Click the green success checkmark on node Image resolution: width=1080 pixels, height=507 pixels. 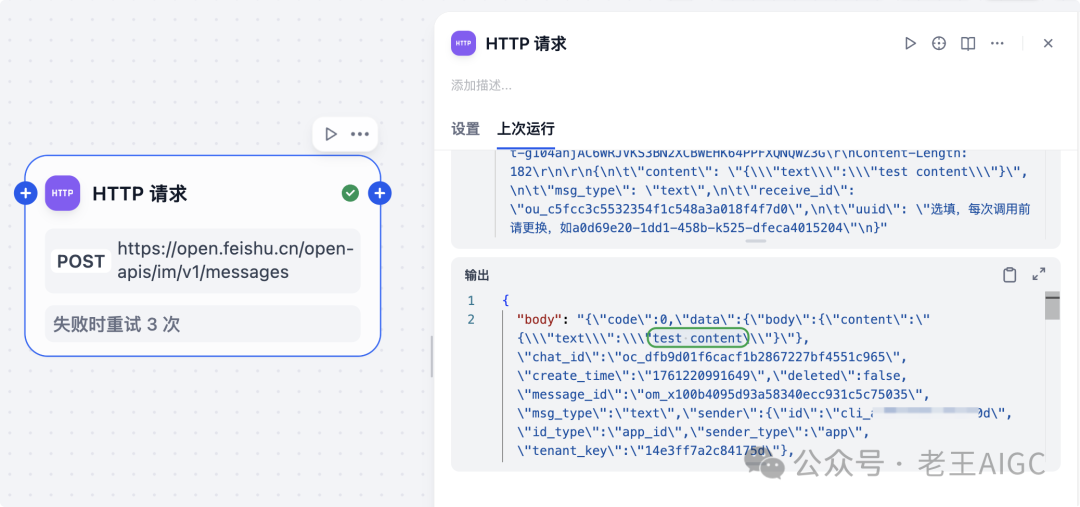[x=350, y=194]
